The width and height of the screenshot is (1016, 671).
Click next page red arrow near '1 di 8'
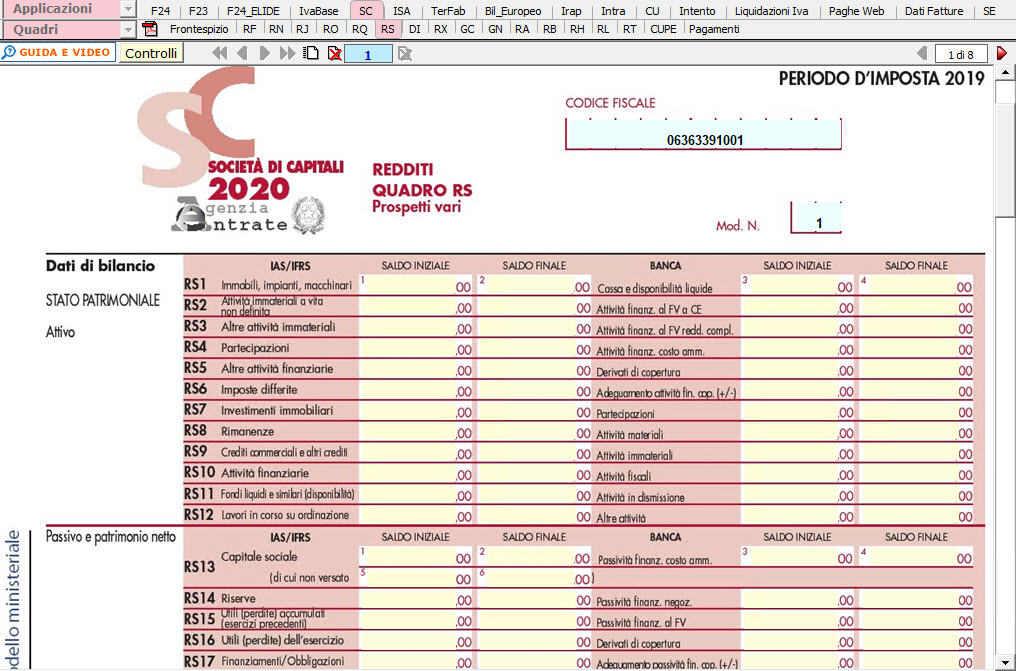pyautogui.click(x=1002, y=54)
